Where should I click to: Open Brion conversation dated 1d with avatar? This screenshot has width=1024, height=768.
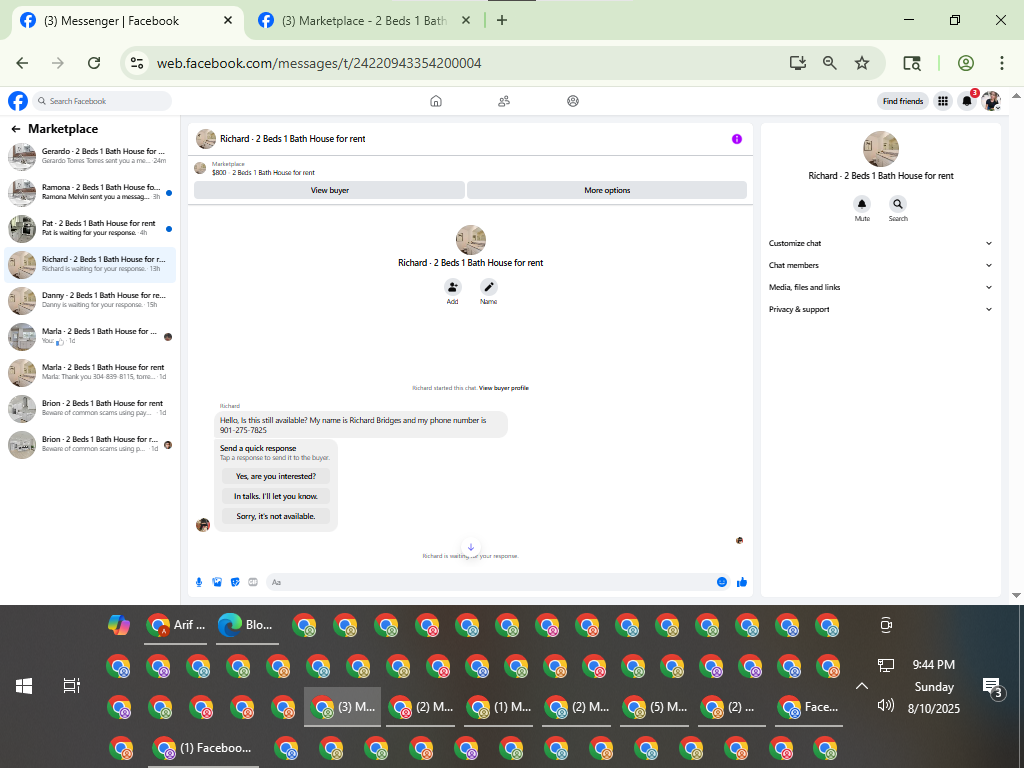(x=90, y=444)
